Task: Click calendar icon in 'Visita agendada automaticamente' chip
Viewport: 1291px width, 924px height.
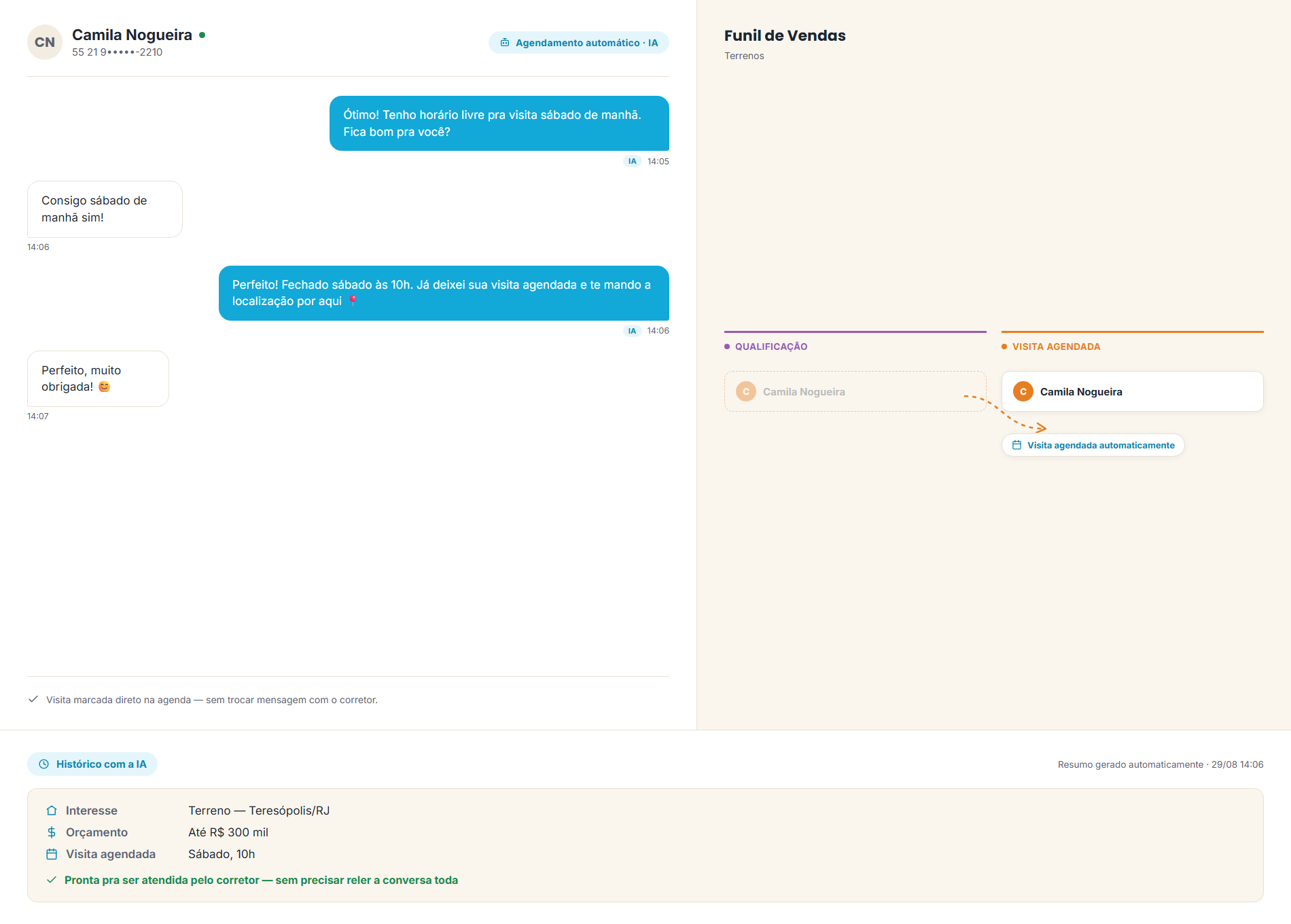Action: [x=1017, y=445]
